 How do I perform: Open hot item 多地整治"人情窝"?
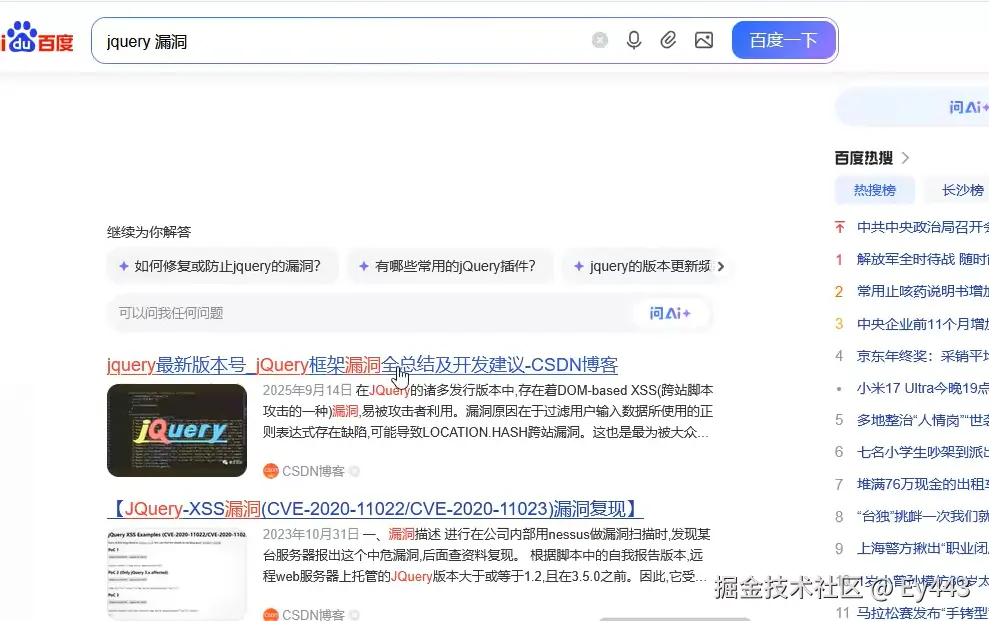pyautogui.click(x=922, y=420)
